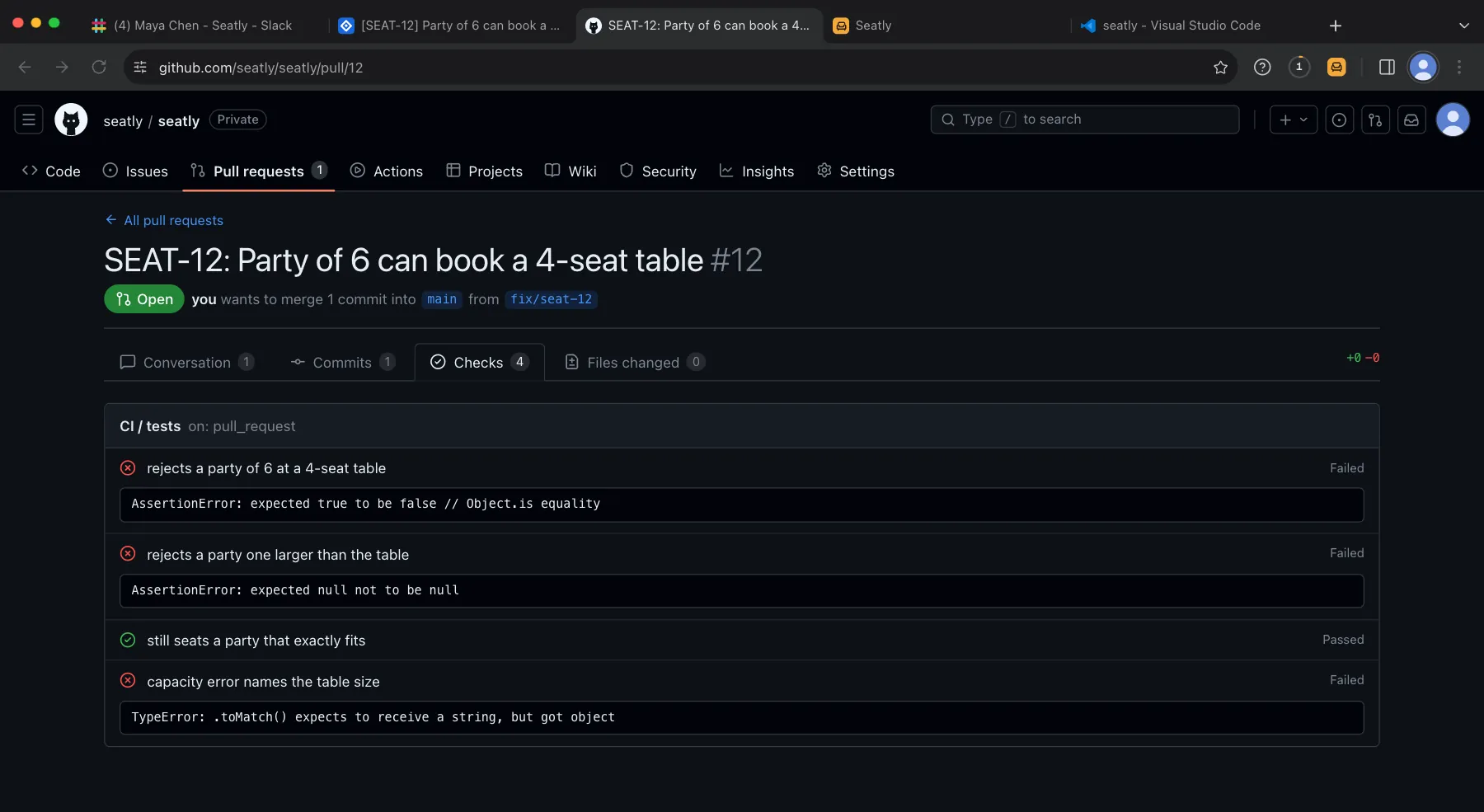The height and width of the screenshot is (812, 1484).
Task: Click failed test 'rejects a party one larger than the table'
Action: pos(278,555)
